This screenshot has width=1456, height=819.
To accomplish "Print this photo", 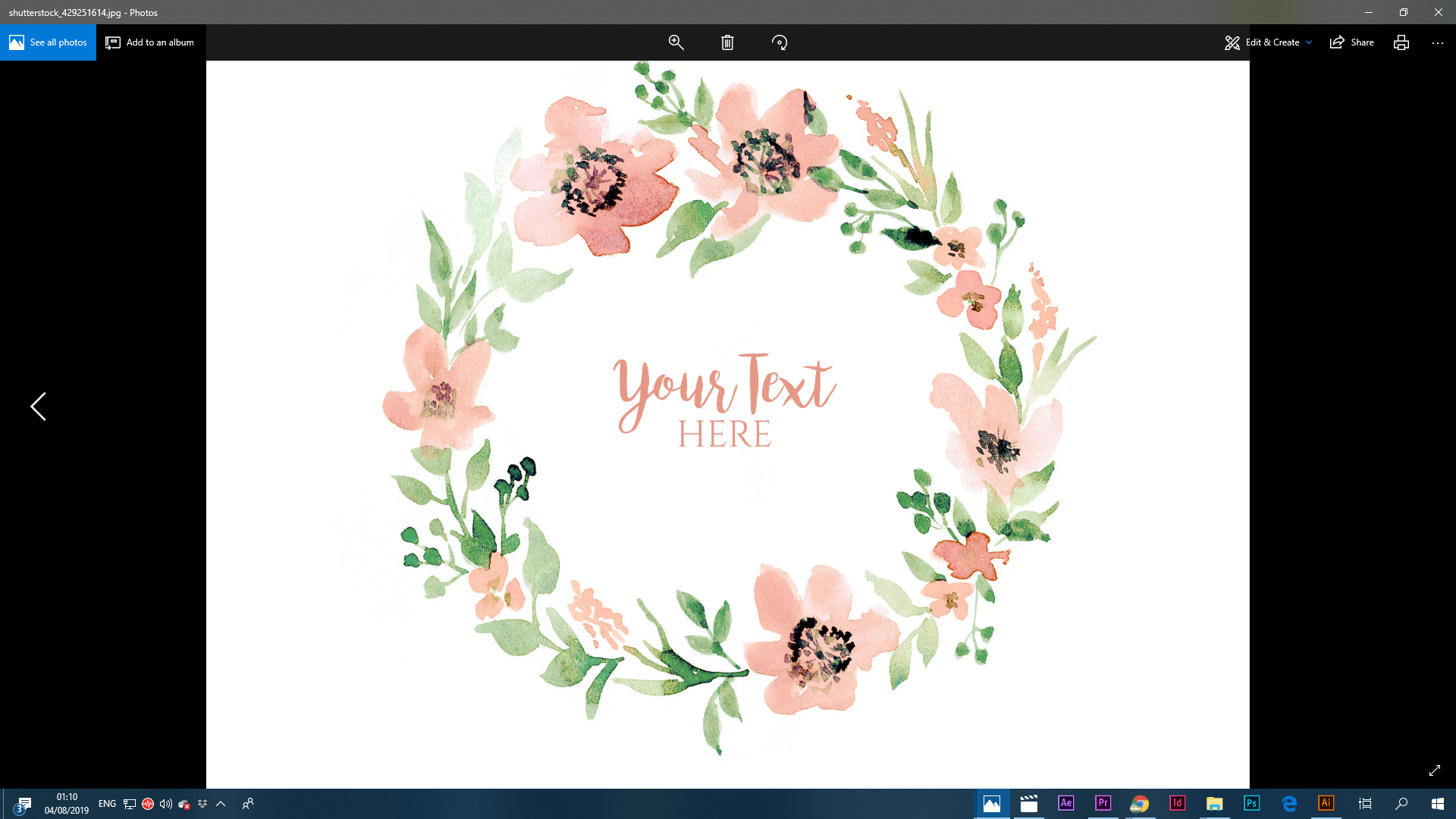I will coord(1401,42).
